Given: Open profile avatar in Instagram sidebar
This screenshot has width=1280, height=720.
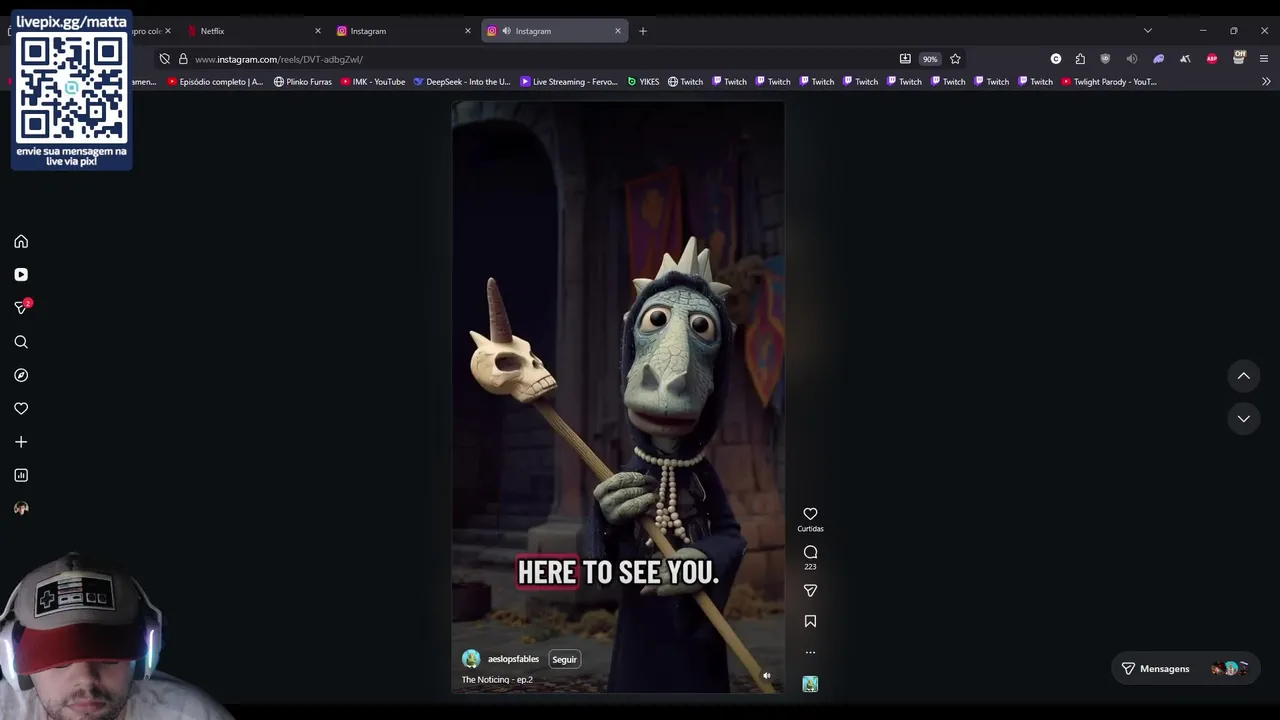Looking at the screenshot, I should [x=21, y=508].
